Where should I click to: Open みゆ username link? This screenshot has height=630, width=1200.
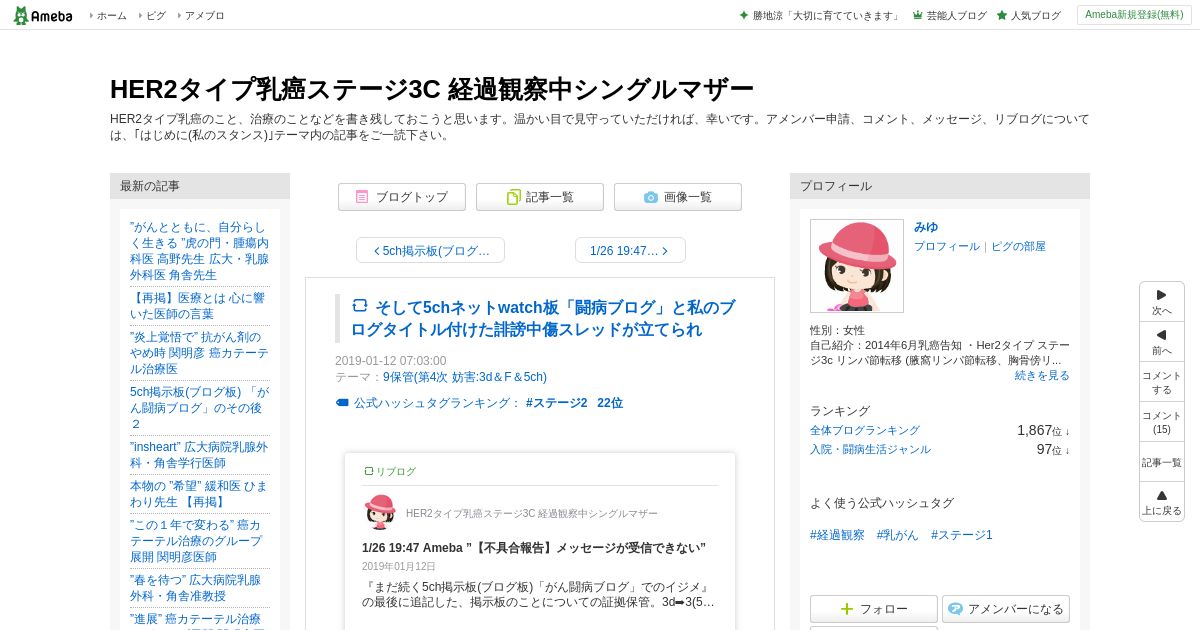[926, 227]
